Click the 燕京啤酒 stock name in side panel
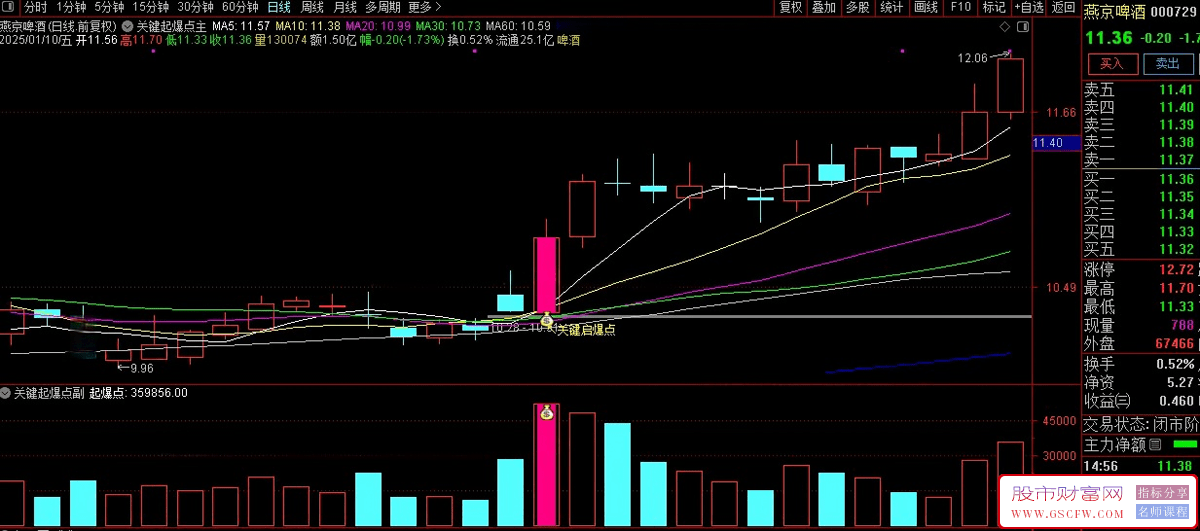 (x=1114, y=12)
